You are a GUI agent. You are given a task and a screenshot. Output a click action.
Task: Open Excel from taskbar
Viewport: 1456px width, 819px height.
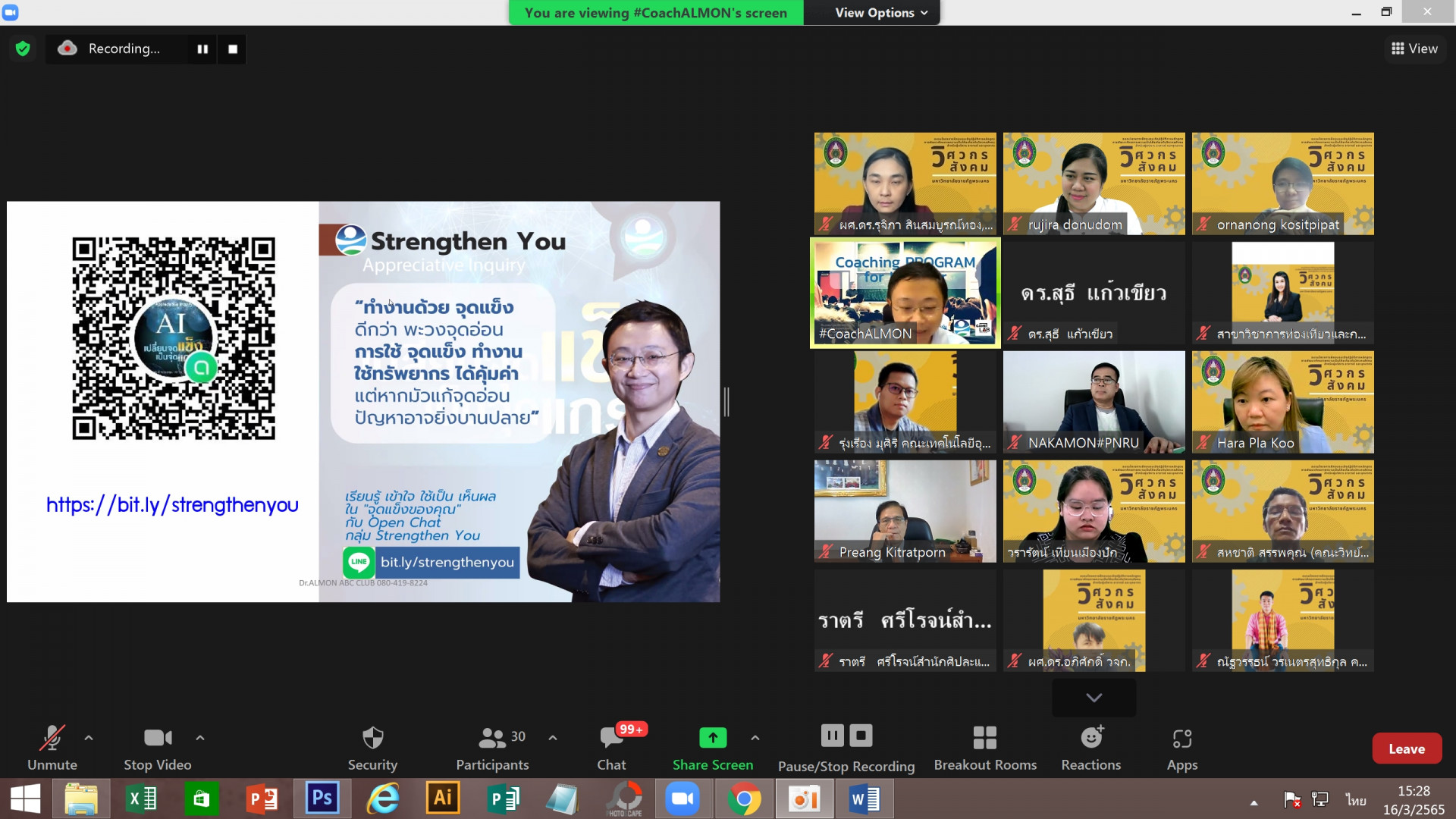click(141, 799)
